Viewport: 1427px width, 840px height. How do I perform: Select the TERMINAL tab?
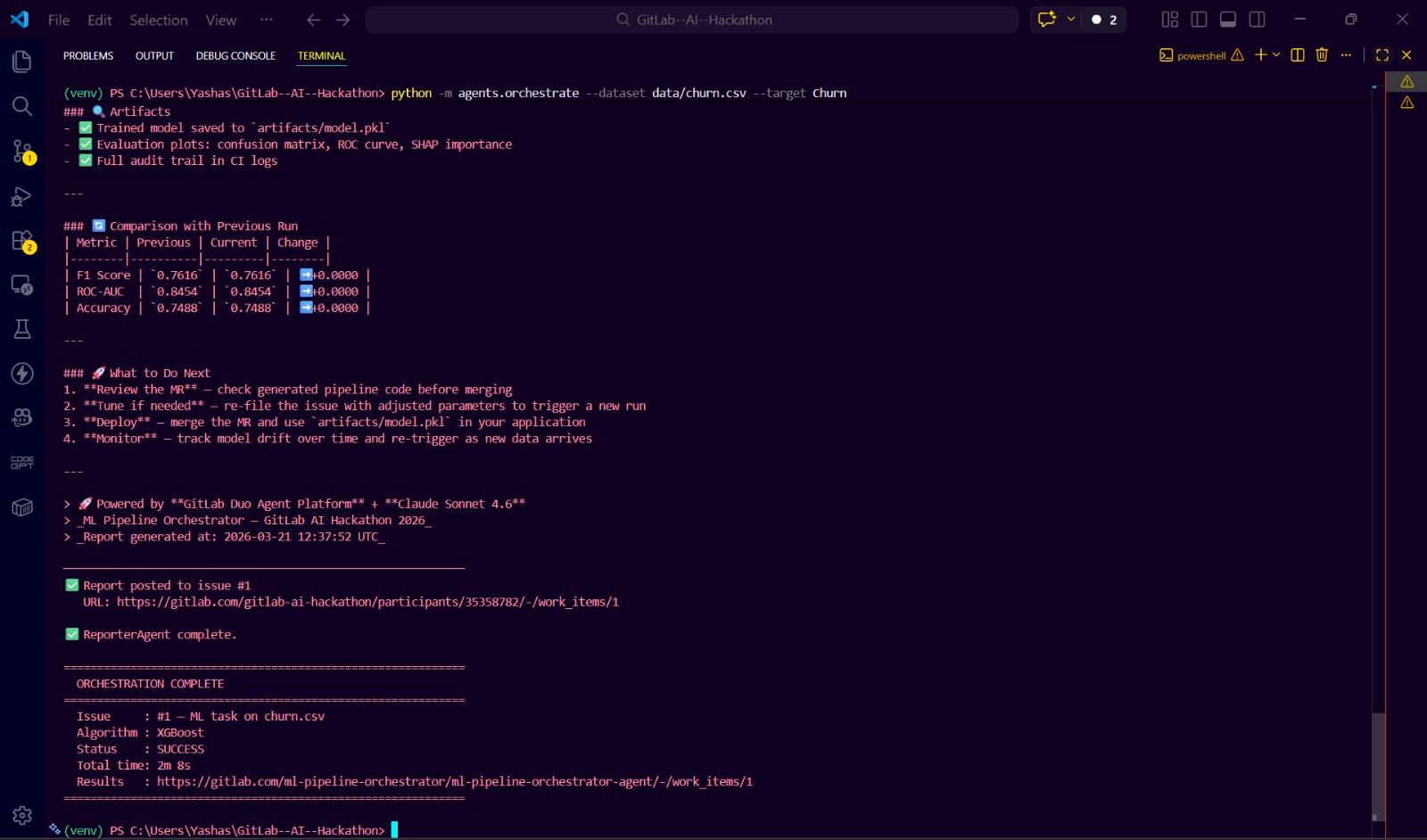click(321, 55)
